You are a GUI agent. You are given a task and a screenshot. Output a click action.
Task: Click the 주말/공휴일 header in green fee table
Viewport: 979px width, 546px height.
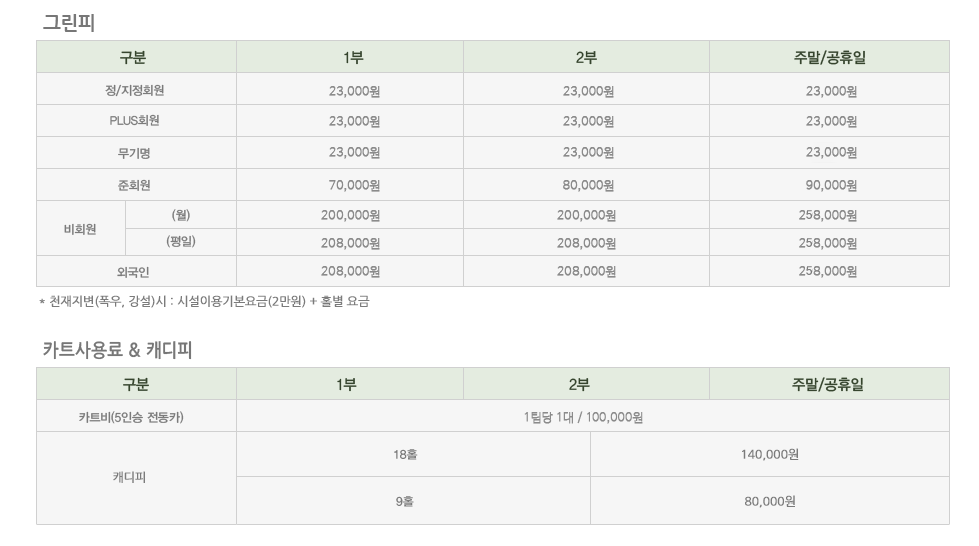[x=830, y=57]
